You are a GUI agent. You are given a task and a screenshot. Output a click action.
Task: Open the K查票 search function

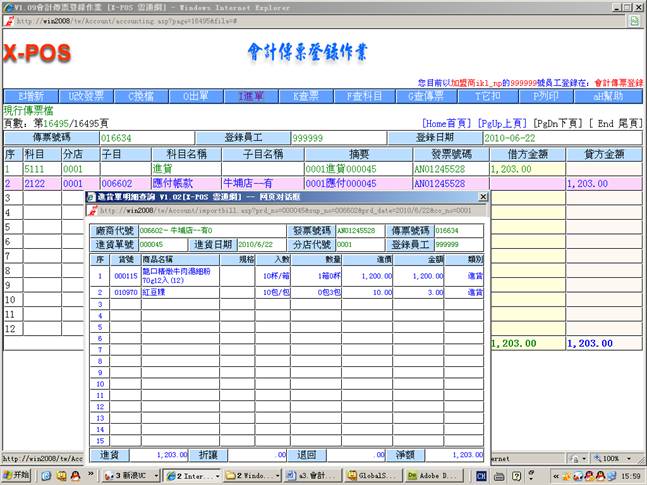[x=307, y=96]
